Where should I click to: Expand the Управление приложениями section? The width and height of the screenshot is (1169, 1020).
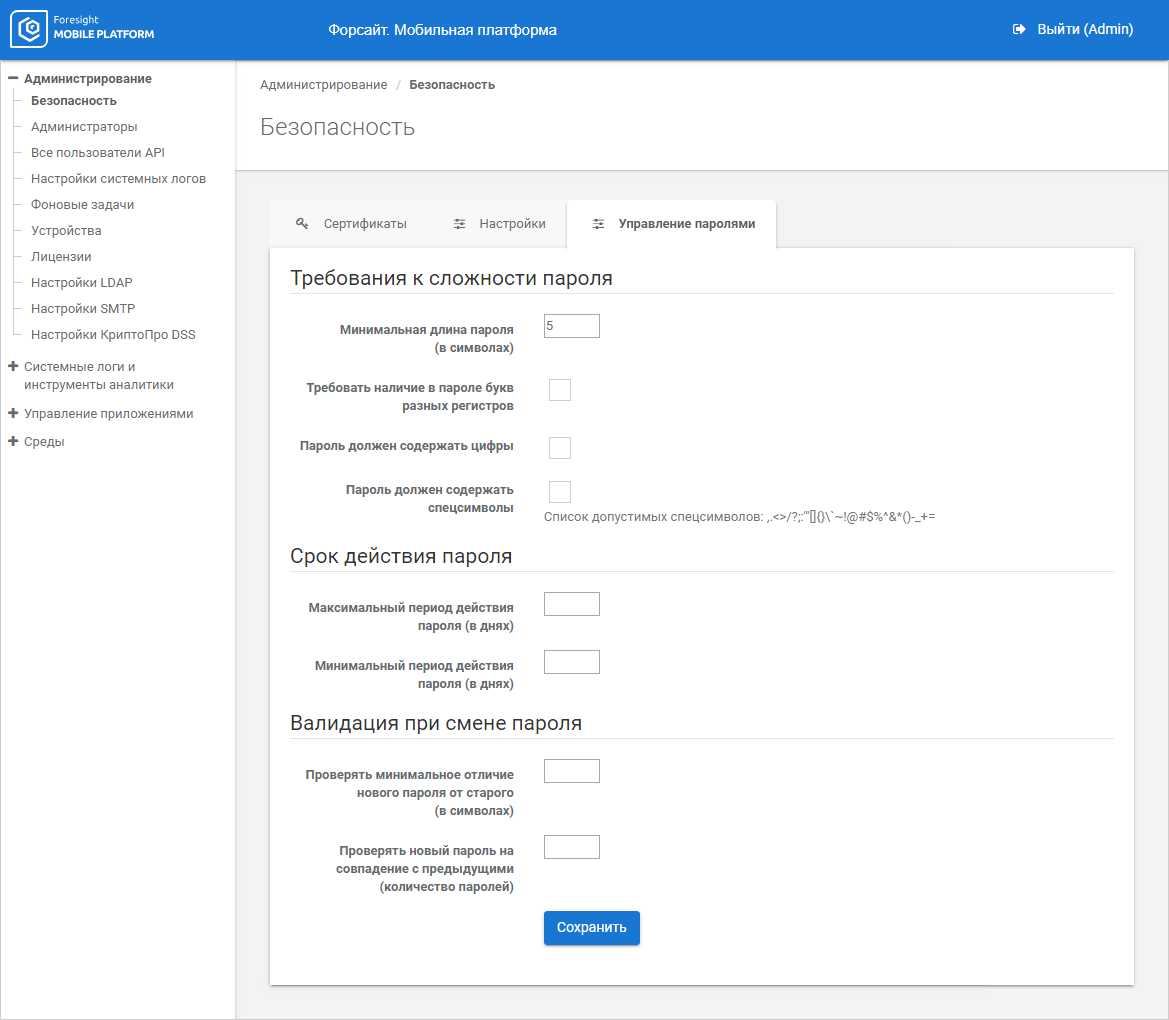(13, 413)
